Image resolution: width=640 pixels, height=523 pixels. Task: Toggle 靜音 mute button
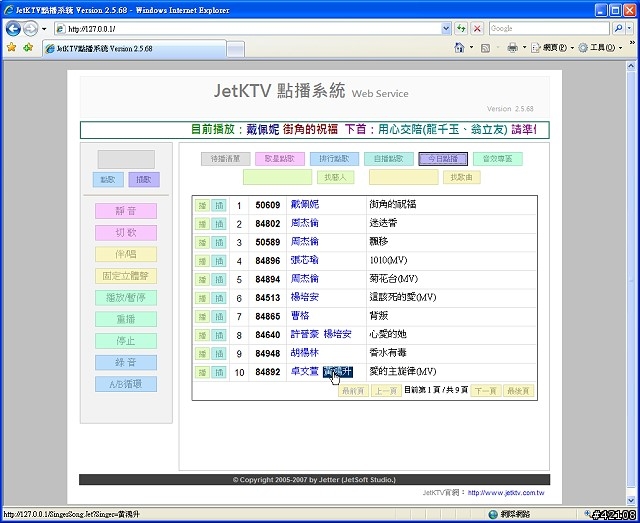[x=126, y=211]
